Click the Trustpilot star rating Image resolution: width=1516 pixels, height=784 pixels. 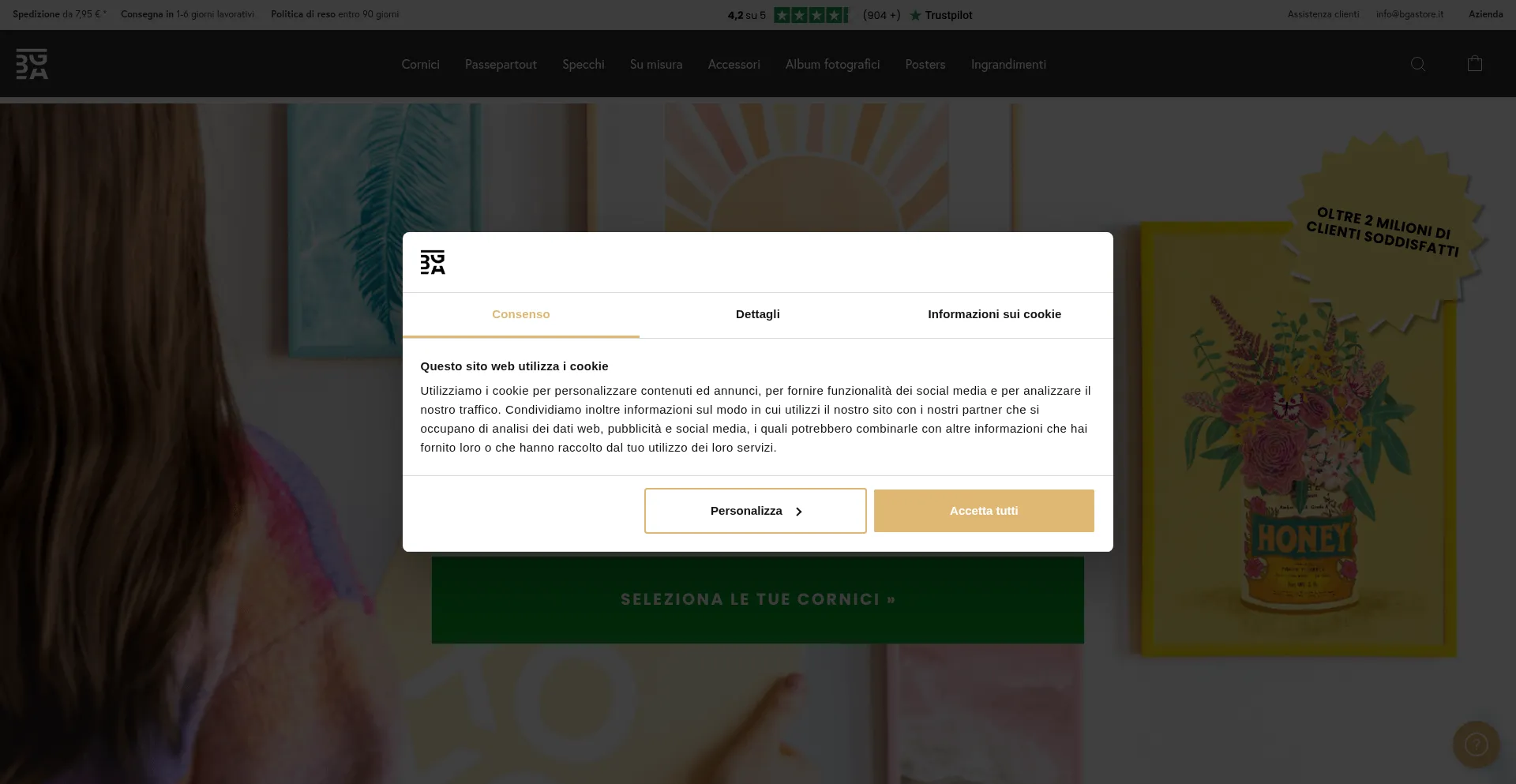[812, 15]
